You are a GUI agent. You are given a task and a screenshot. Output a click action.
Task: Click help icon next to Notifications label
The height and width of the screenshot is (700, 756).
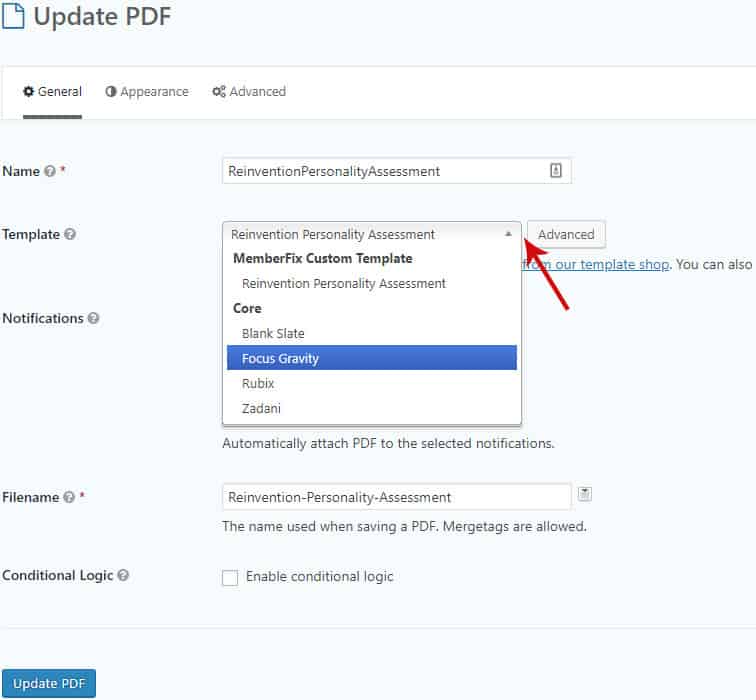(x=93, y=318)
